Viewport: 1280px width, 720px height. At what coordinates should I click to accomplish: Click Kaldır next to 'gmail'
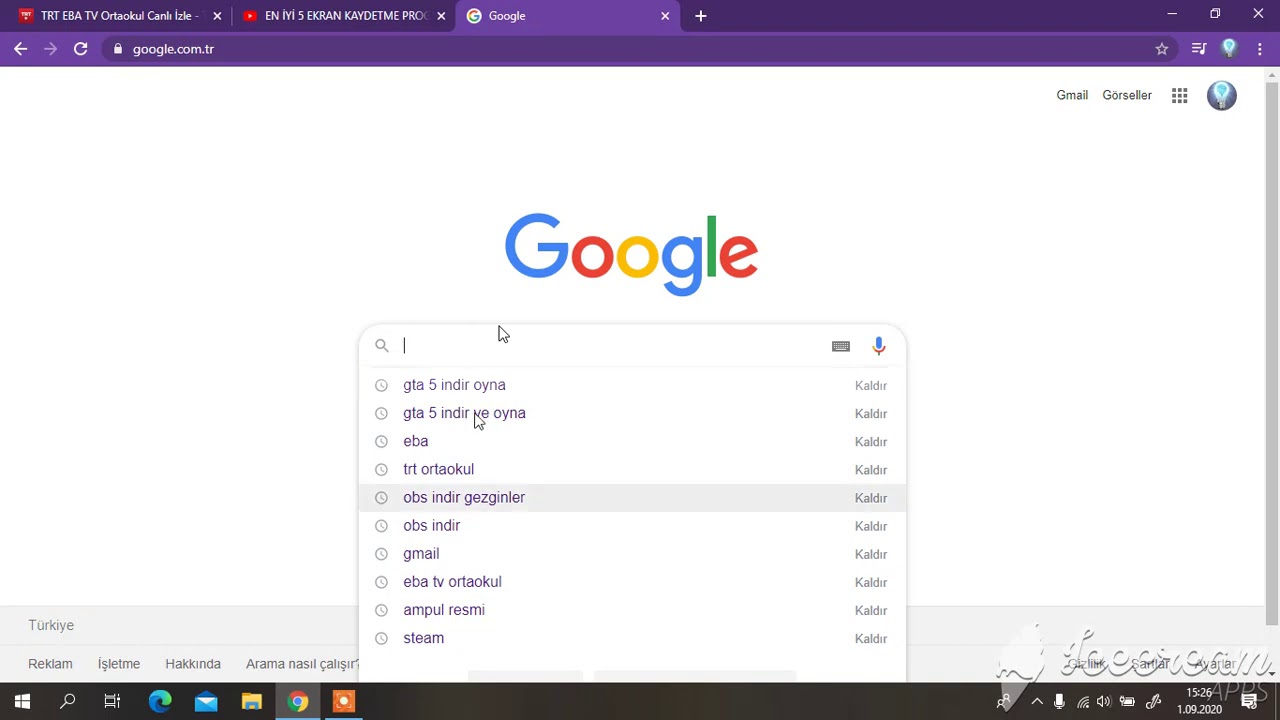871,554
